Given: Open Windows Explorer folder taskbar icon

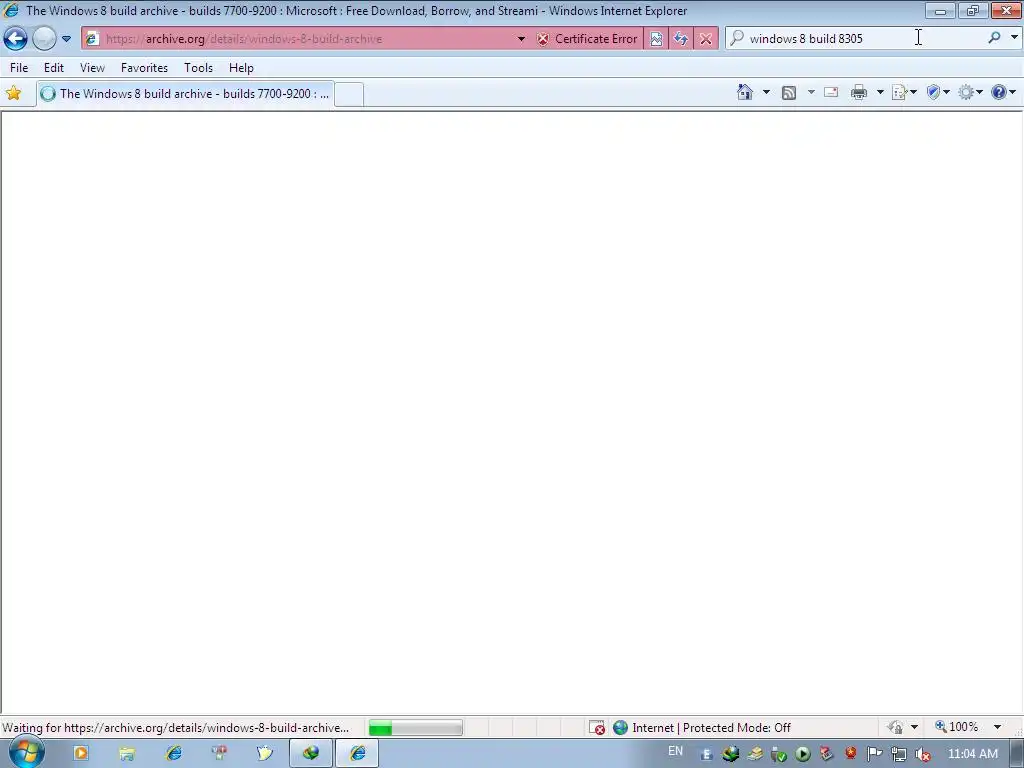Looking at the screenshot, I should coord(127,753).
